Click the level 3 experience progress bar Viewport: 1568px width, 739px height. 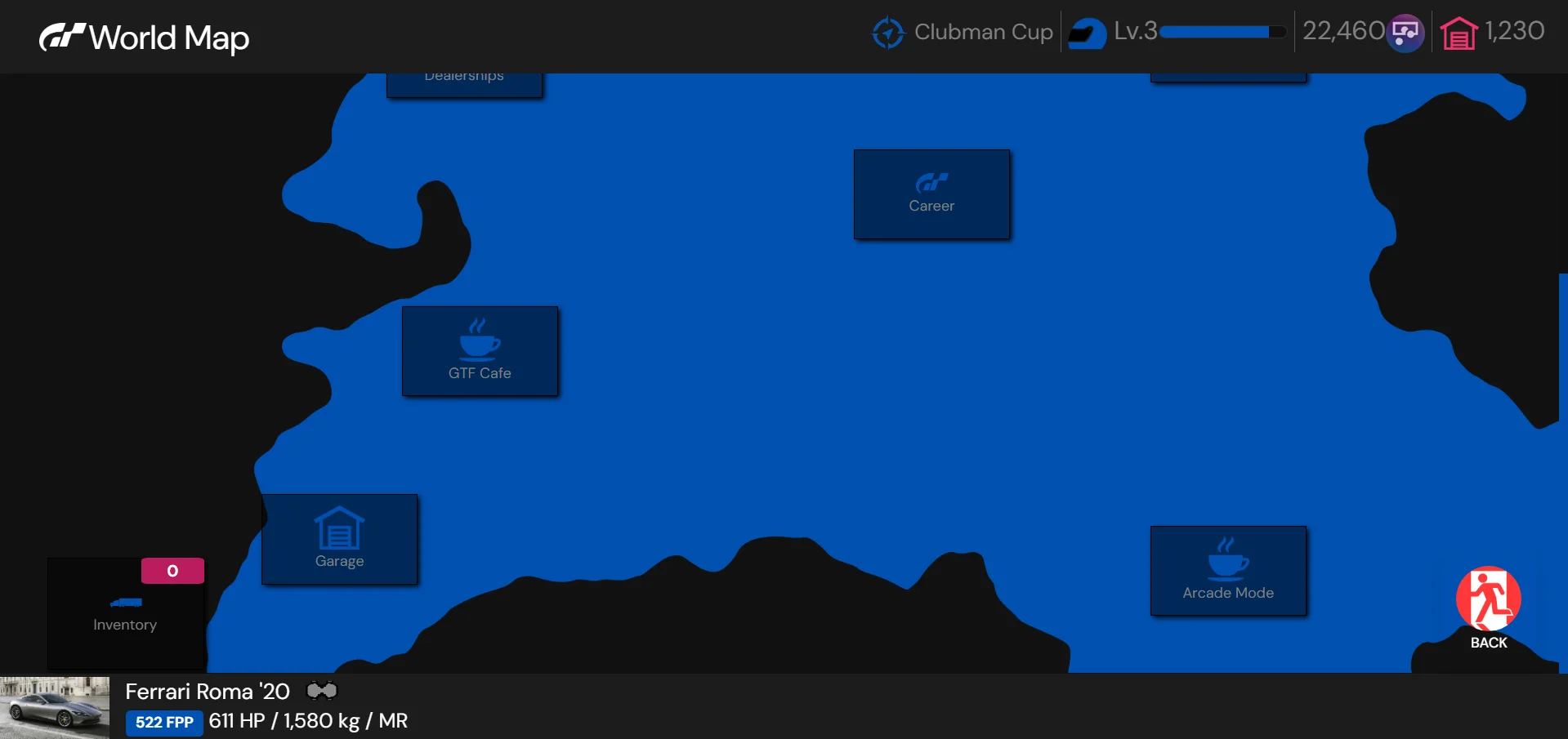1222,32
